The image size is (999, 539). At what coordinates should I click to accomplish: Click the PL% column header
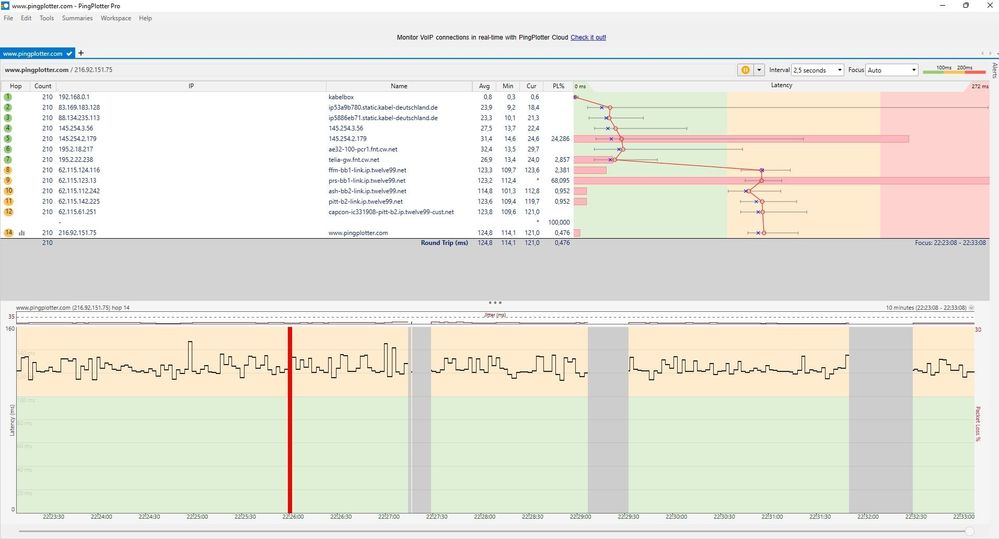tap(558, 86)
